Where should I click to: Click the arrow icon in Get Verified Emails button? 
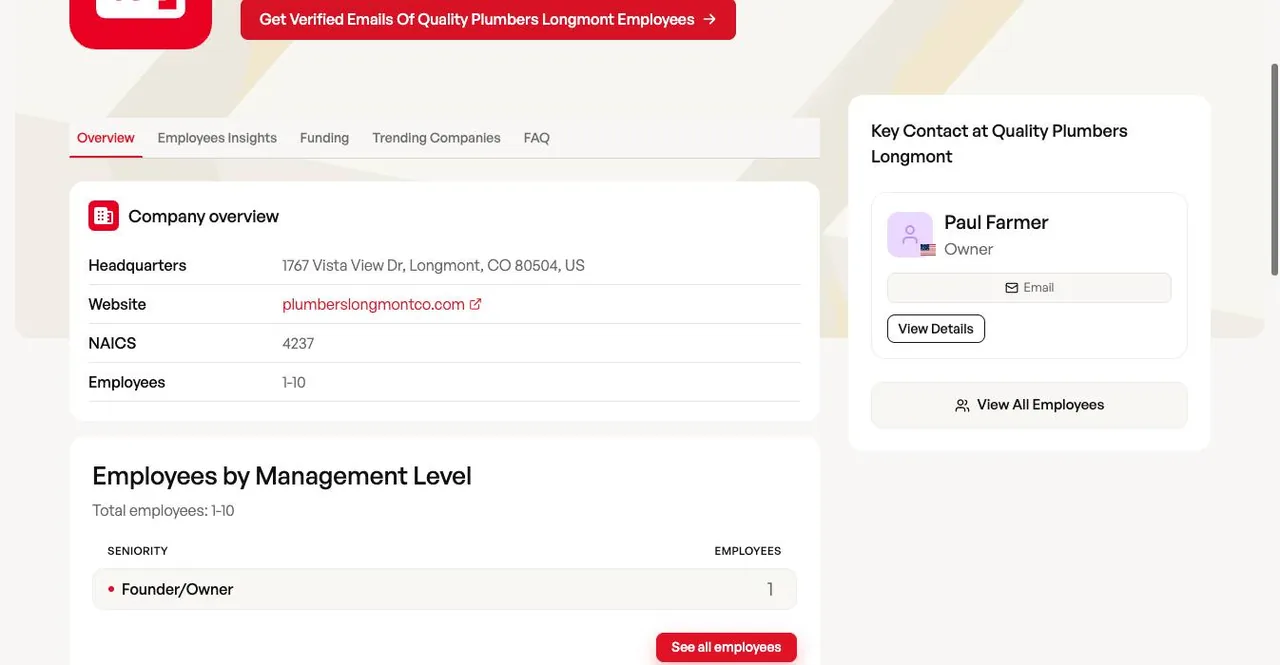709,19
